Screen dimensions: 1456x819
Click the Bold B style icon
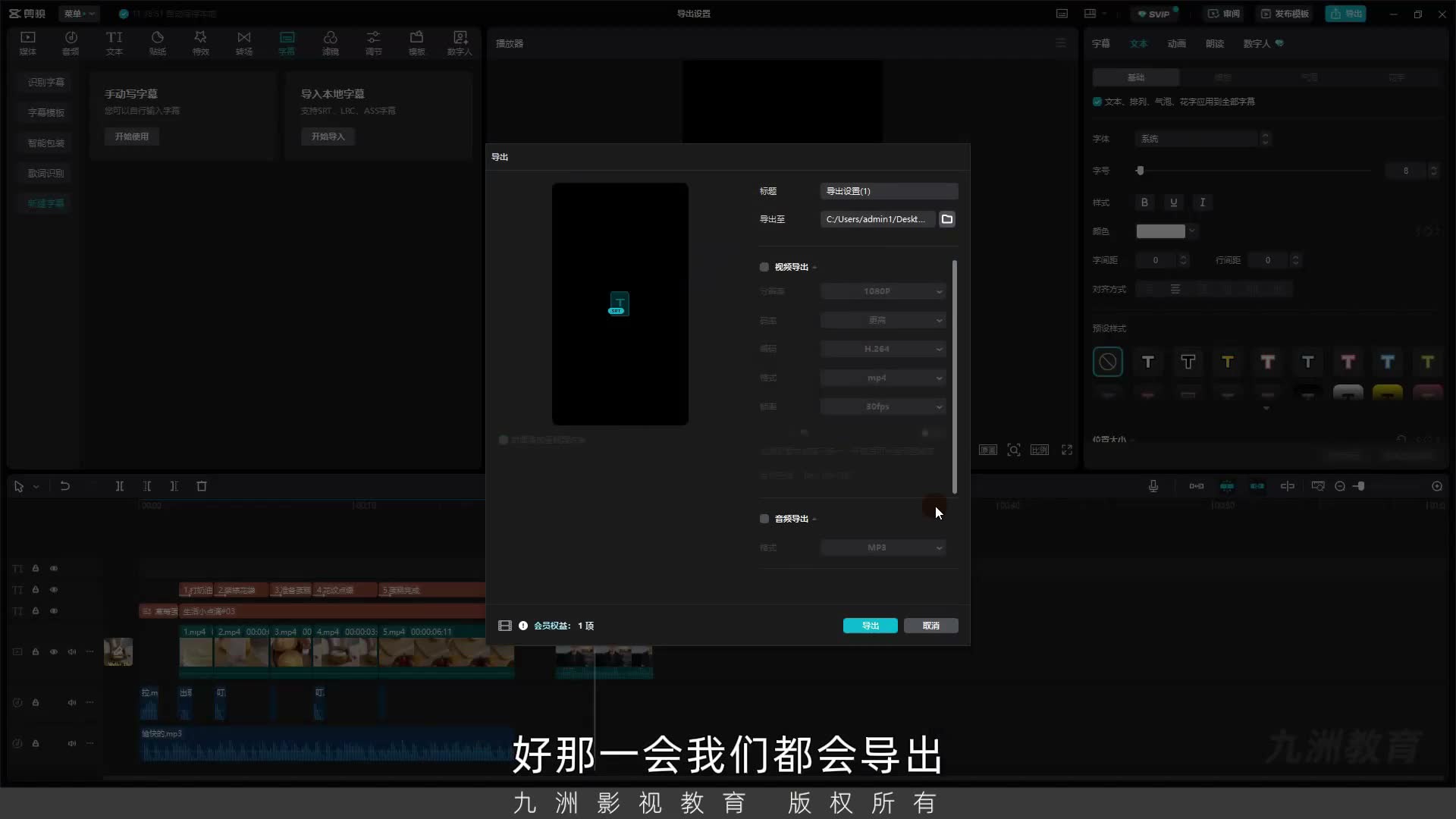(x=1144, y=202)
